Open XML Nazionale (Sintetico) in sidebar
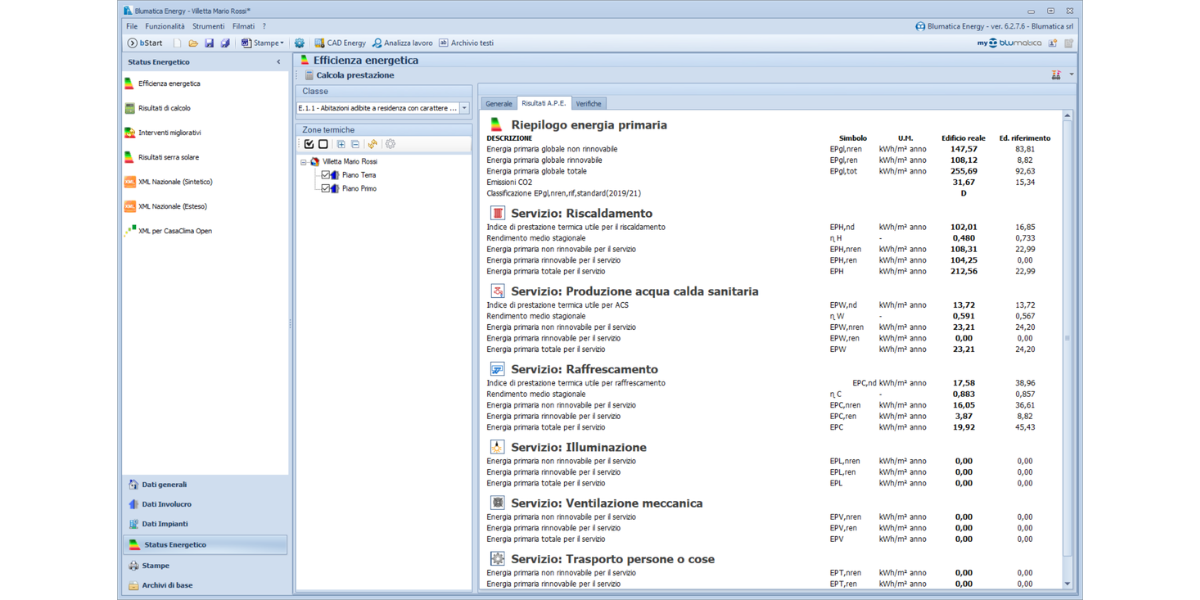 (x=168, y=182)
